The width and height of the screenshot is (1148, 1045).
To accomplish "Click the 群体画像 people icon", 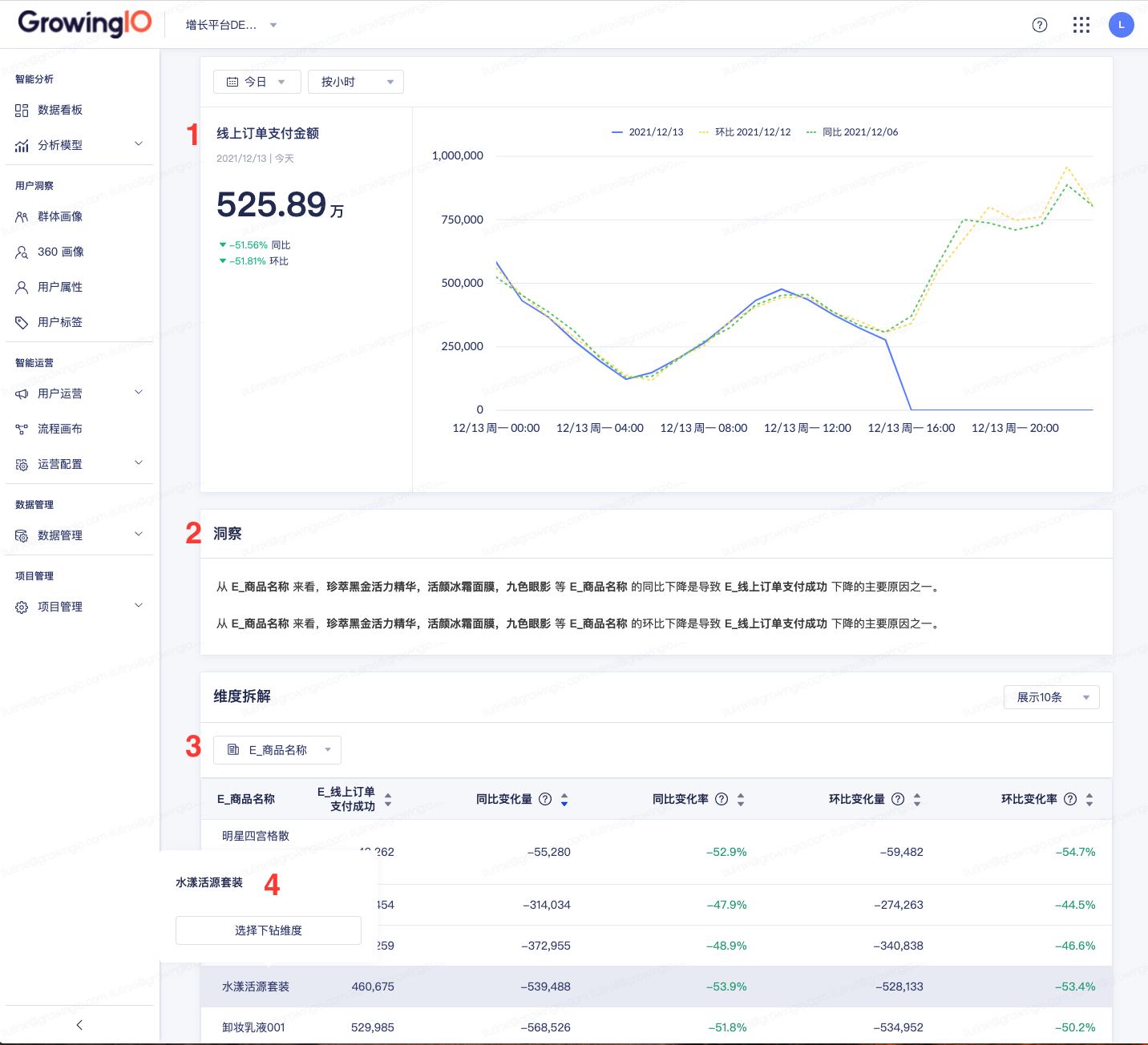I will click(22, 217).
